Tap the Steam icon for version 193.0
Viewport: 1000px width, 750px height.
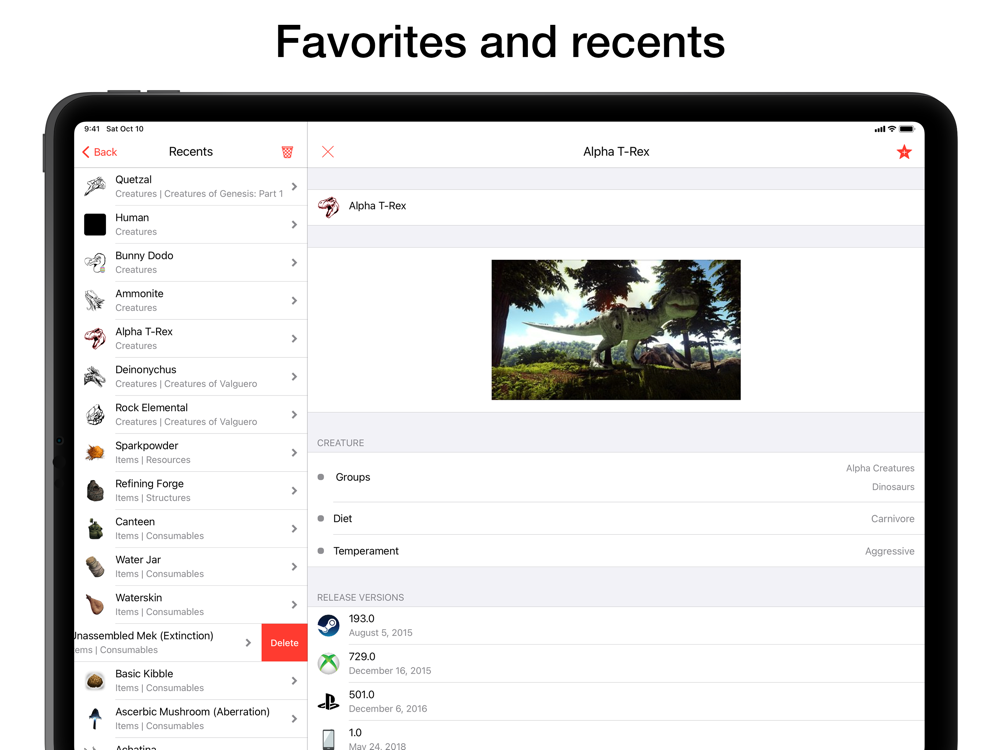(328, 626)
